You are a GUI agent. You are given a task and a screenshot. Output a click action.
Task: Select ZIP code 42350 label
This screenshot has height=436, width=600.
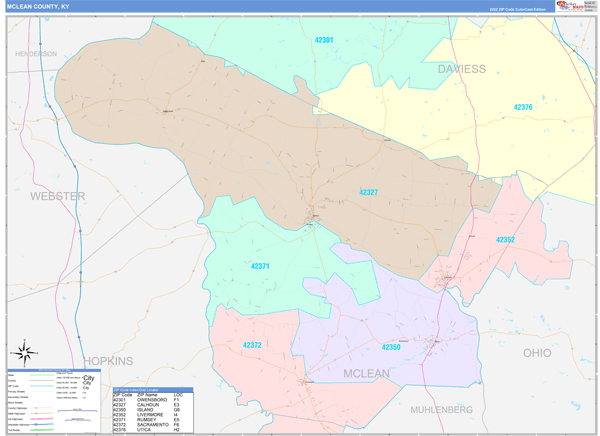coord(390,346)
